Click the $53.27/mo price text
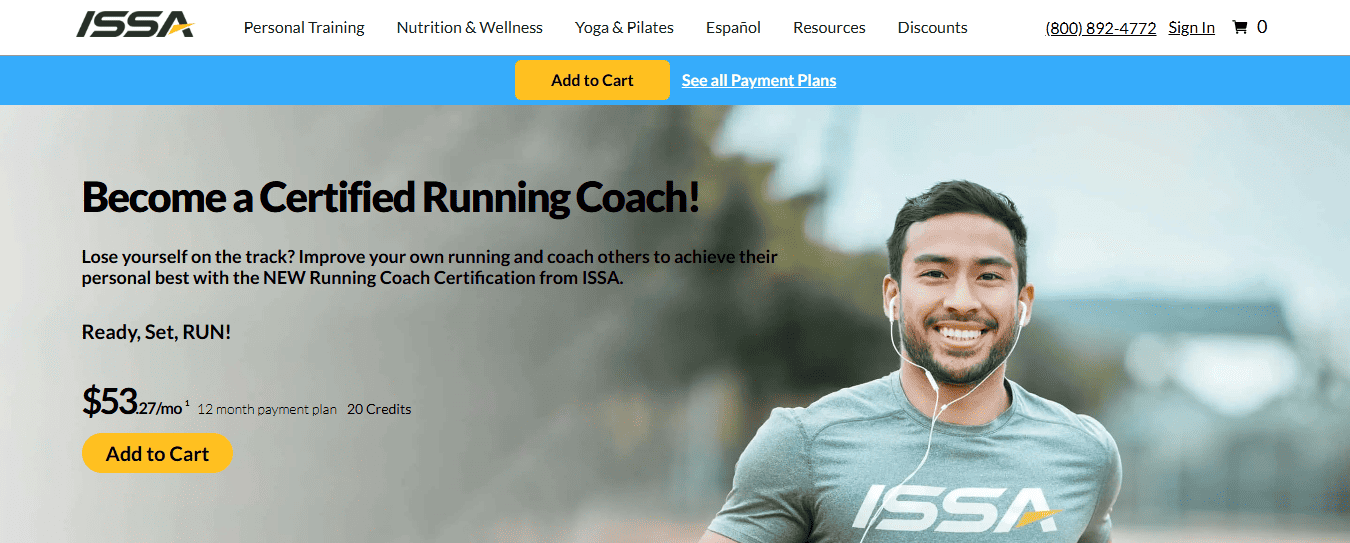1350x543 pixels. tap(132, 402)
